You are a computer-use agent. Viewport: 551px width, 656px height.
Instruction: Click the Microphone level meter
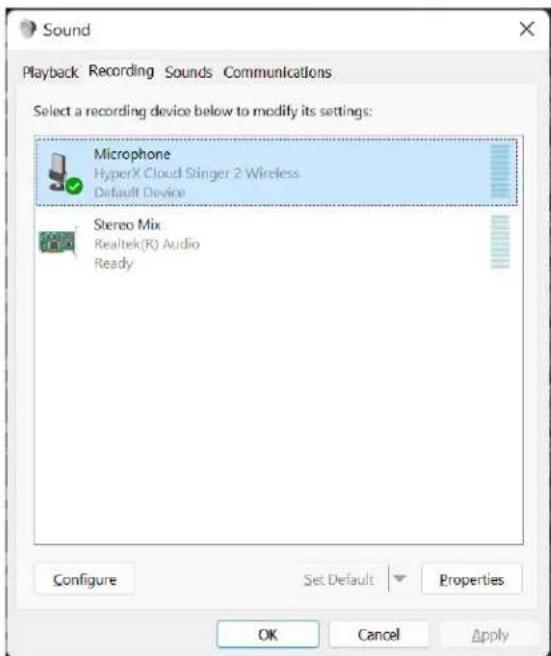(x=500, y=171)
